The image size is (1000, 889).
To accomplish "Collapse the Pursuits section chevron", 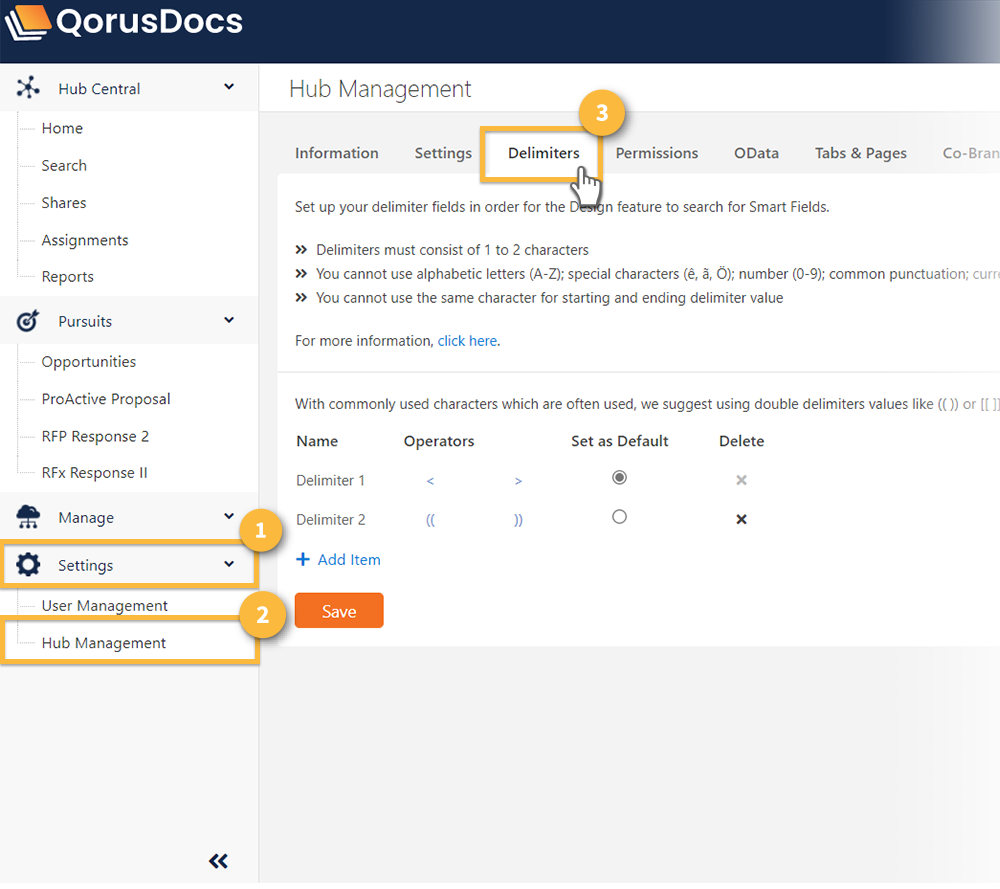I will (x=229, y=321).
